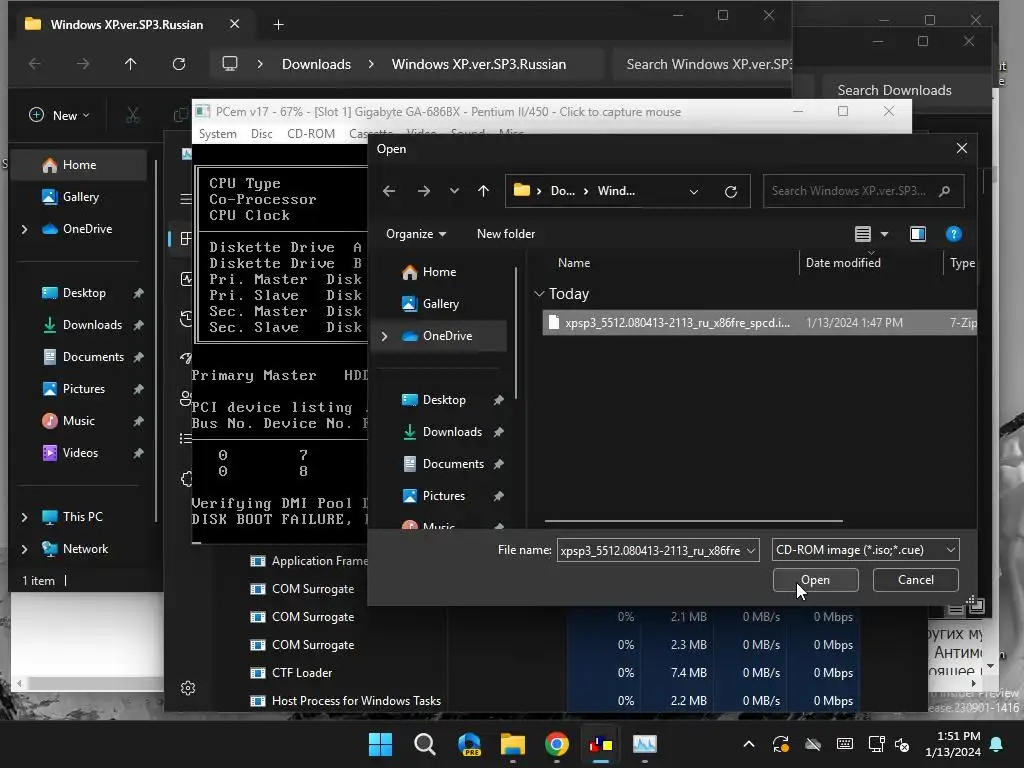This screenshot has height=768, width=1024.
Task: Click Cancel button in Open dialog
Action: (915, 580)
